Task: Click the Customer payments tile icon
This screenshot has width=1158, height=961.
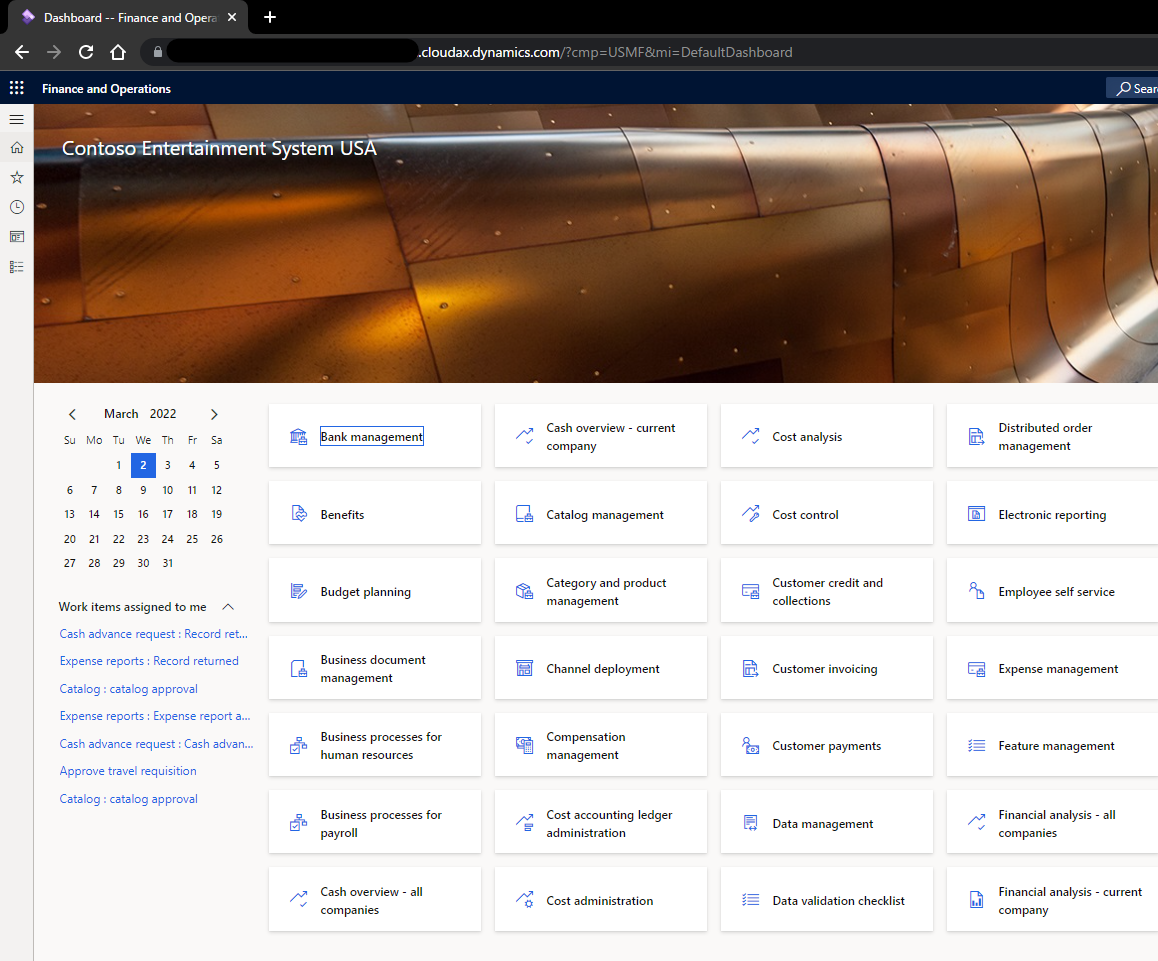Action: tap(750, 746)
